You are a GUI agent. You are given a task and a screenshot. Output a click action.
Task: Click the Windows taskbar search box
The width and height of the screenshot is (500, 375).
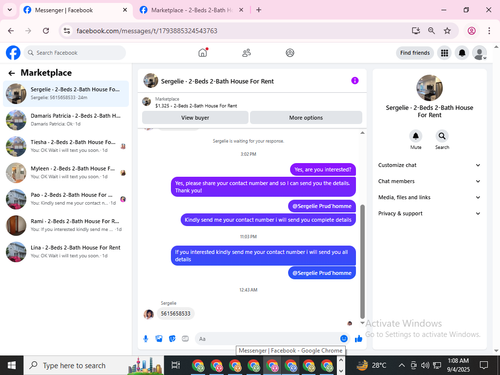click(94, 365)
